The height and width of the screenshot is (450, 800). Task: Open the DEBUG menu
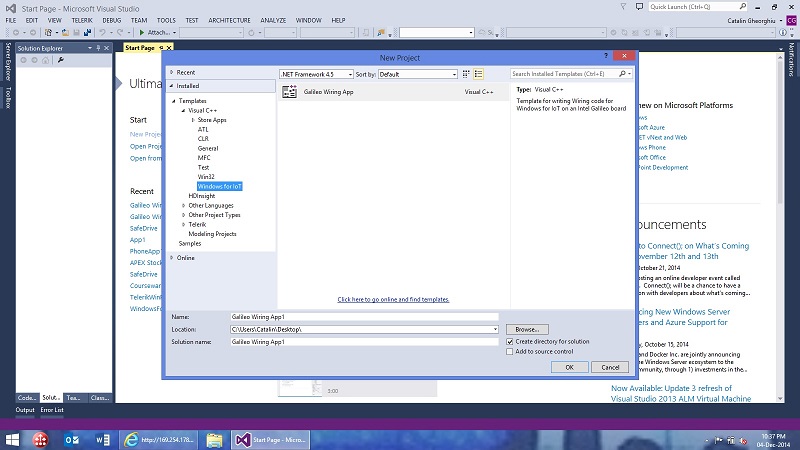click(112, 20)
